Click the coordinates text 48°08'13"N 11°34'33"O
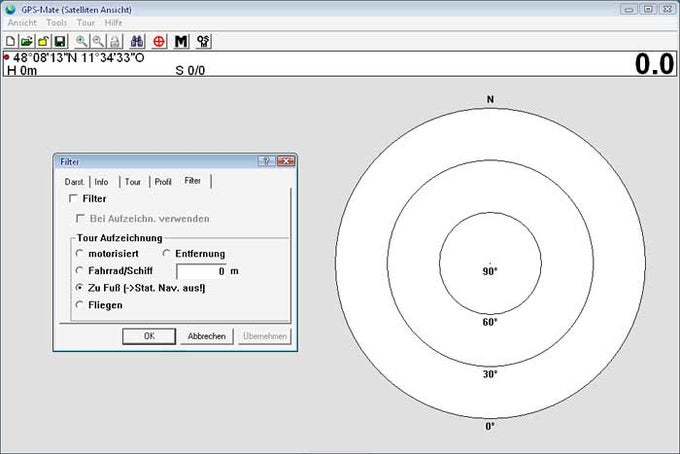 pyautogui.click(x=78, y=58)
